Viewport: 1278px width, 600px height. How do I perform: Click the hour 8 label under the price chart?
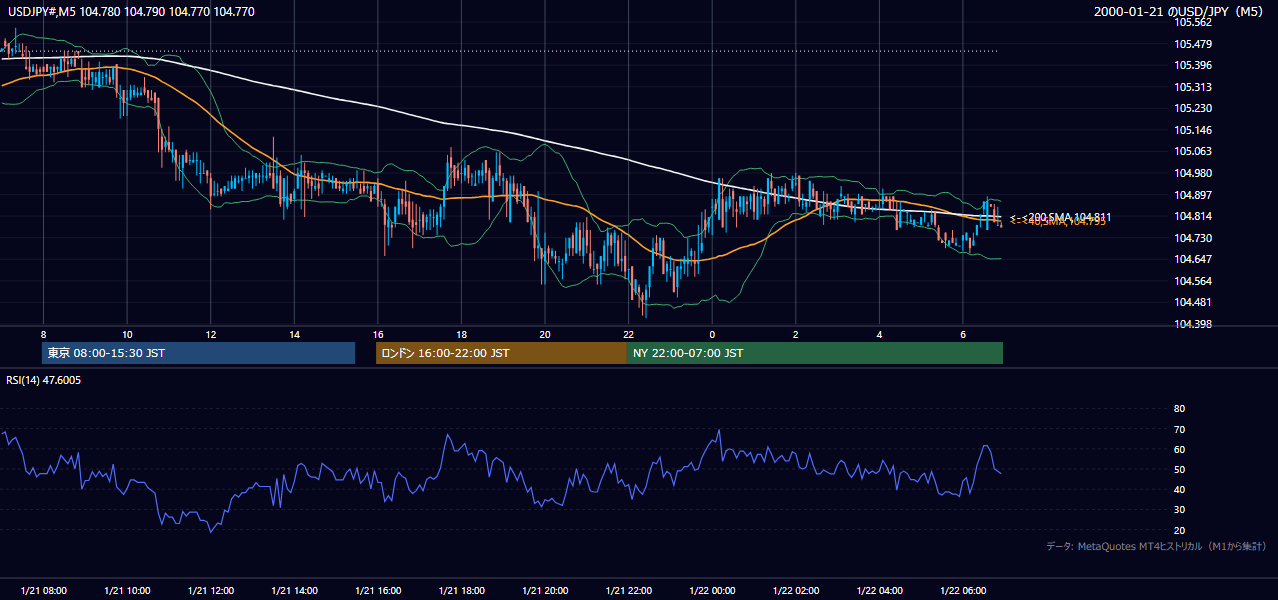[x=43, y=334]
